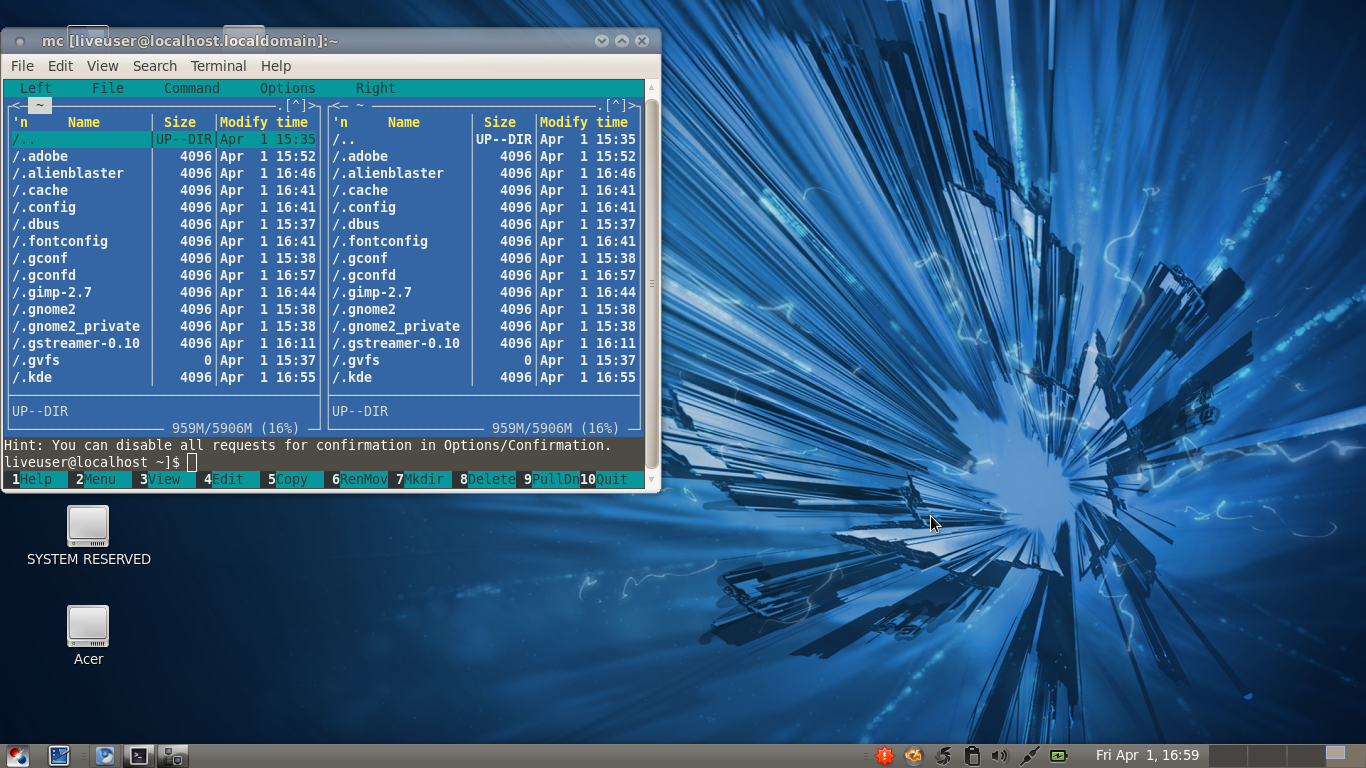Open the Search menu in menubar
The width and height of the screenshot is (1366, 768).
point(155,66)
